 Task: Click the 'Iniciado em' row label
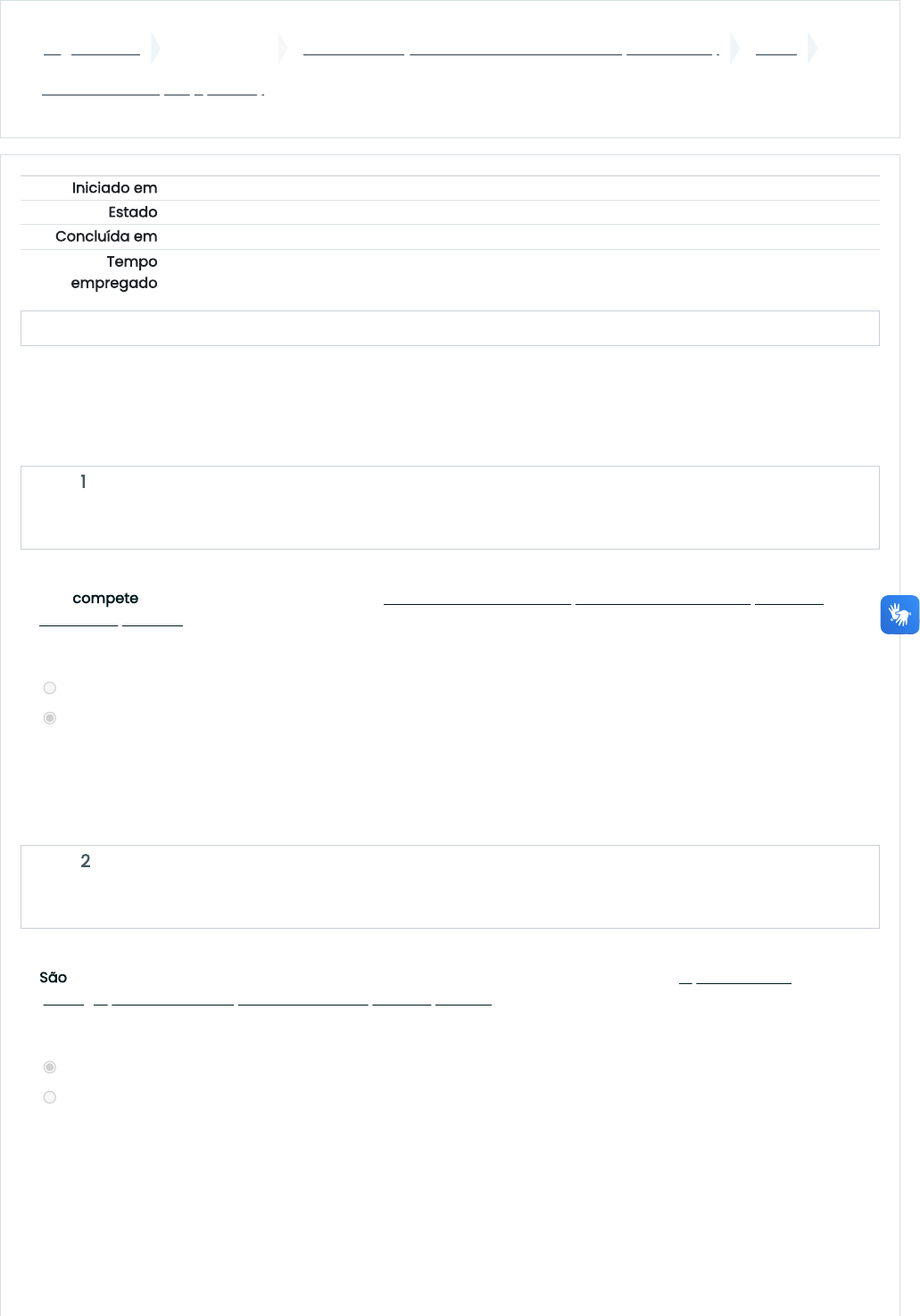114,188
